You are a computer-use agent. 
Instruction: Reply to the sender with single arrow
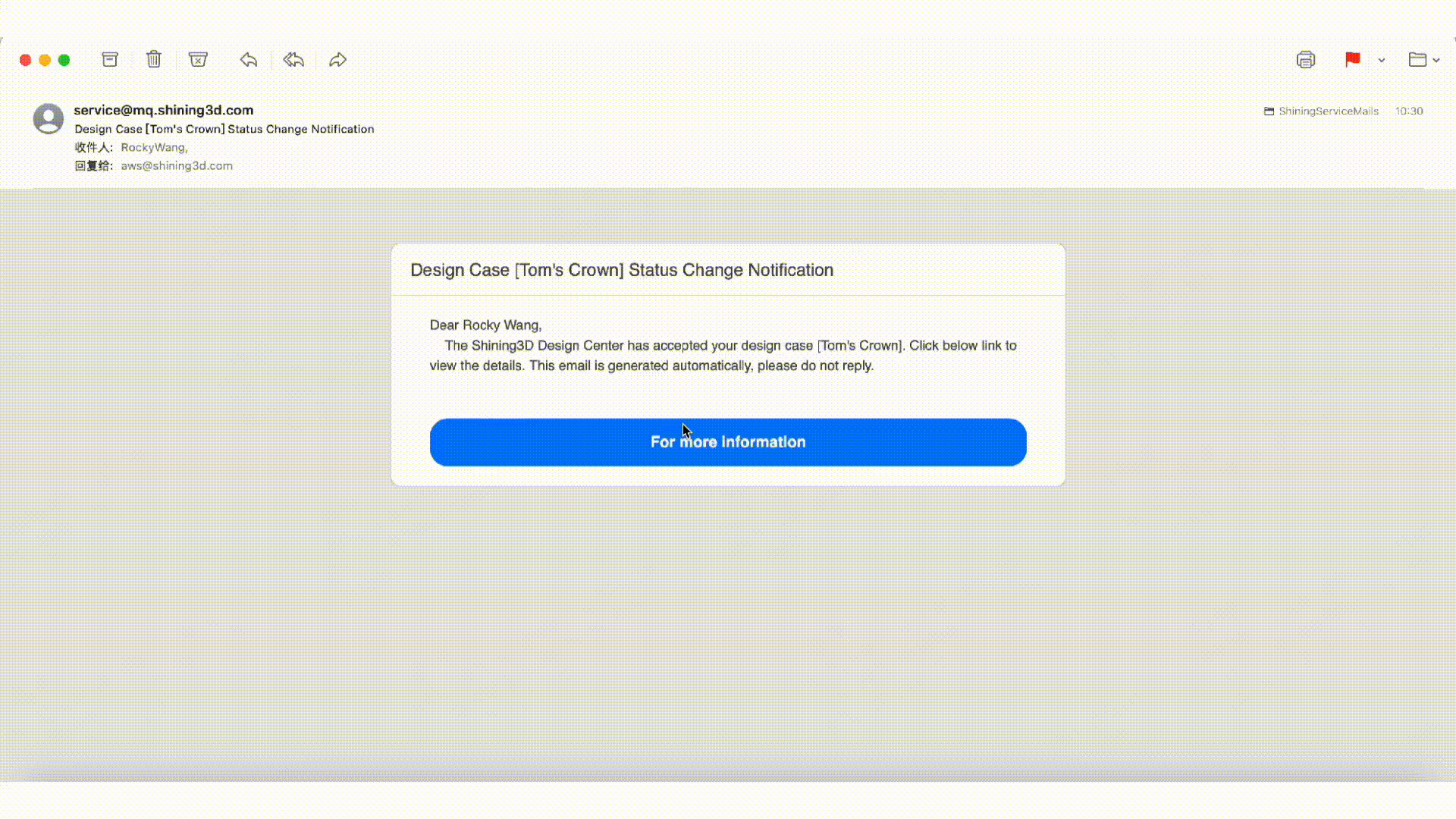pyautogui.click(x=249, y=59)
